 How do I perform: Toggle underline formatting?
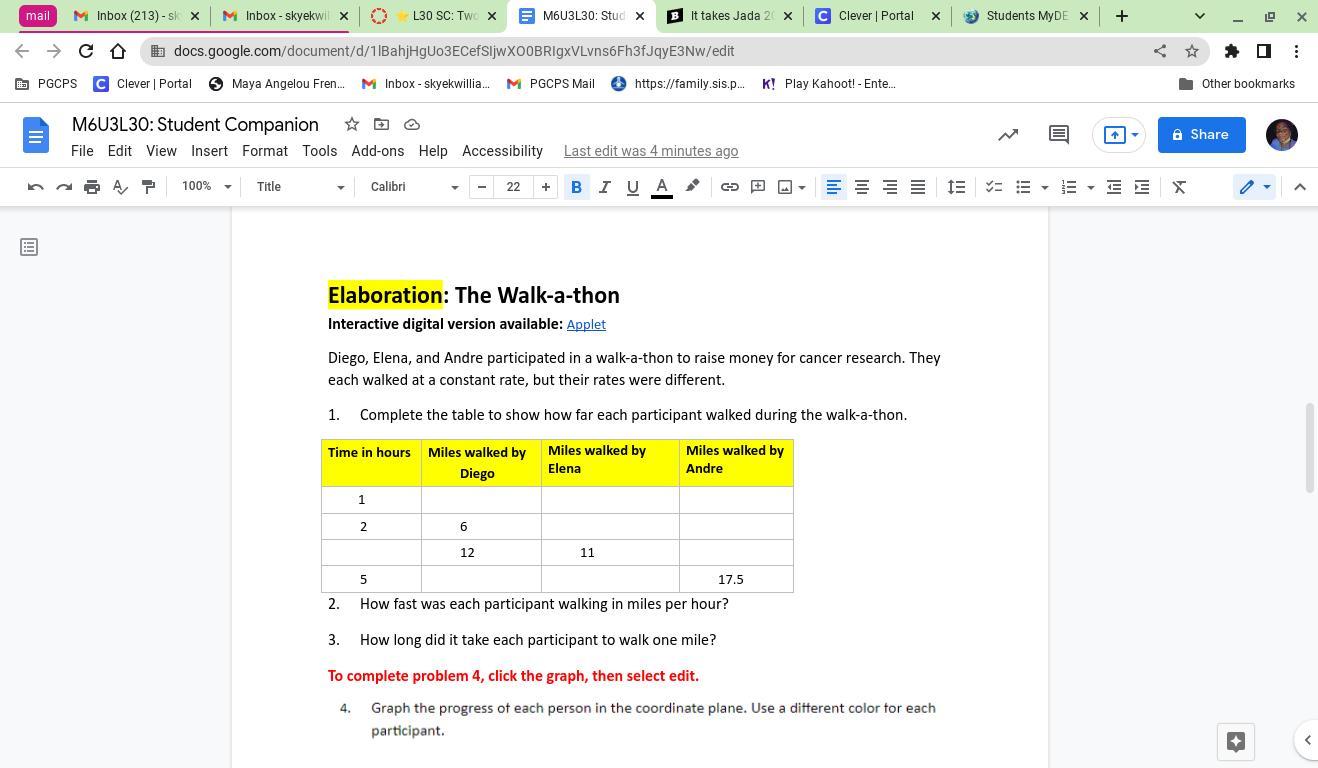pos(632,187)
